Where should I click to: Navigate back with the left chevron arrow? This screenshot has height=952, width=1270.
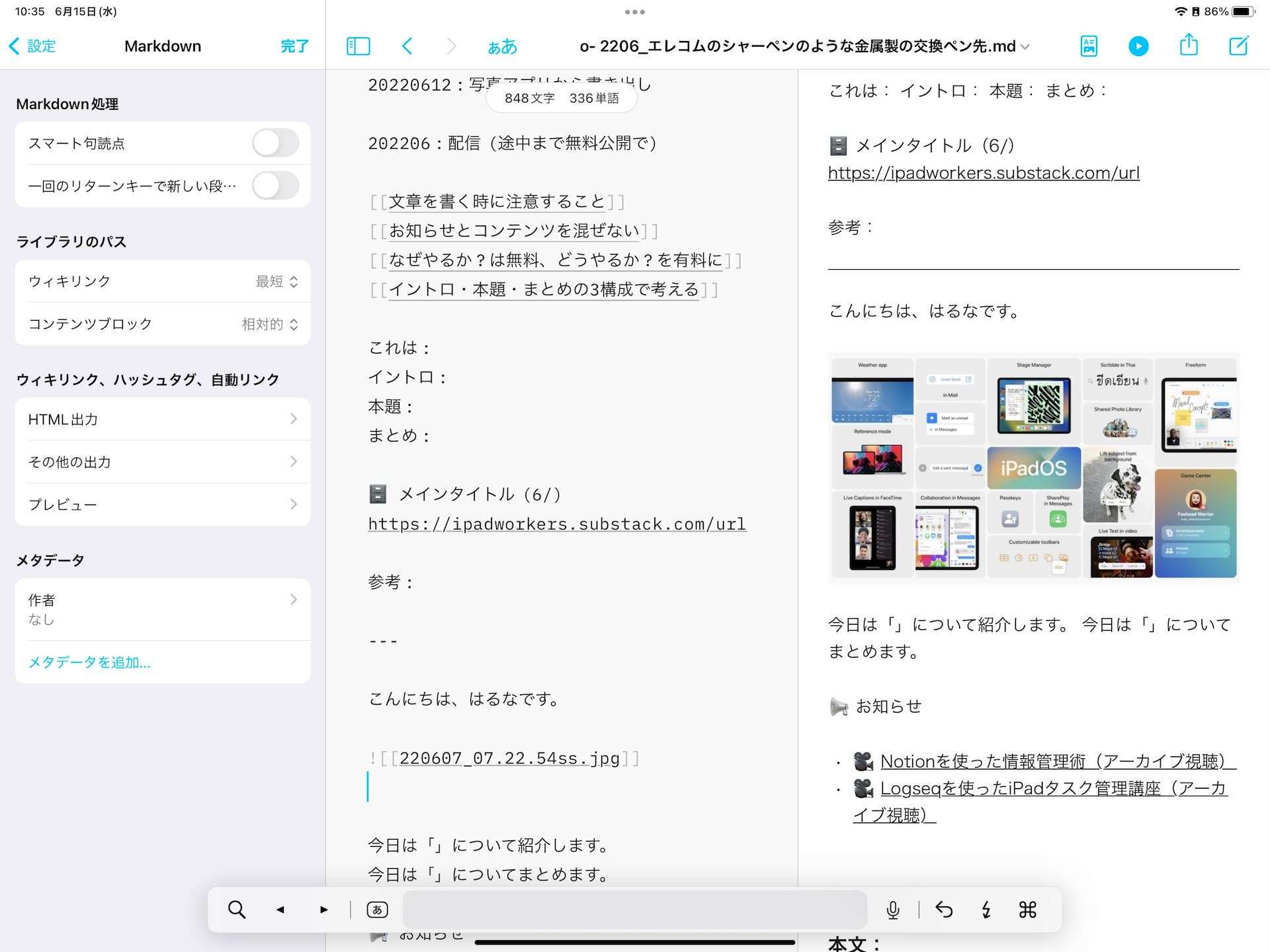[408, 46]
